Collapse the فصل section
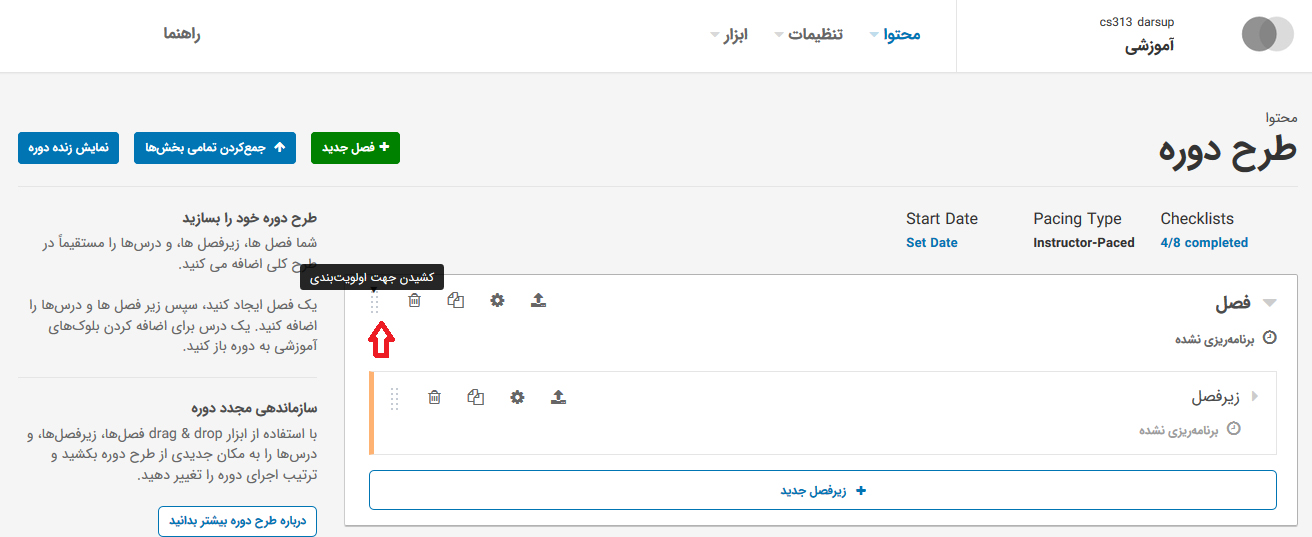Screen dimensions: 1312x537 click(1270, 303)
